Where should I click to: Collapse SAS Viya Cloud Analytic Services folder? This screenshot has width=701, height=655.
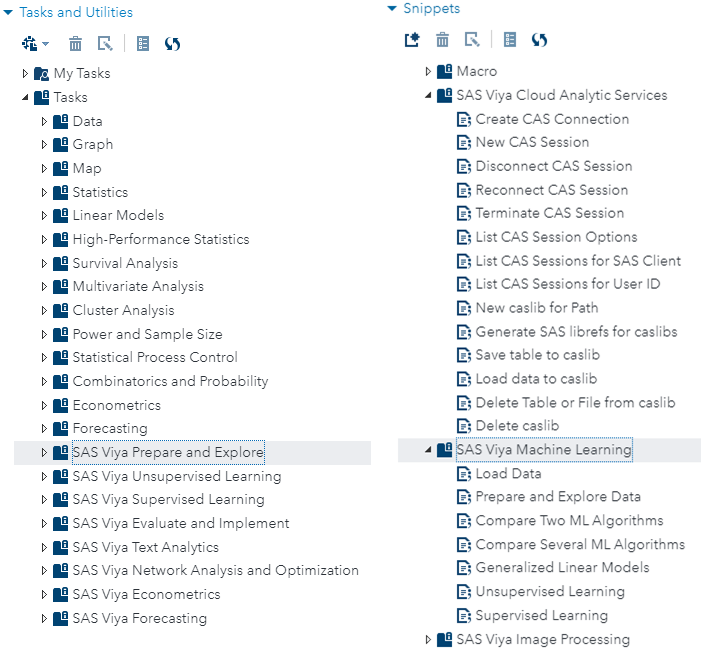[x=429, y=96]
